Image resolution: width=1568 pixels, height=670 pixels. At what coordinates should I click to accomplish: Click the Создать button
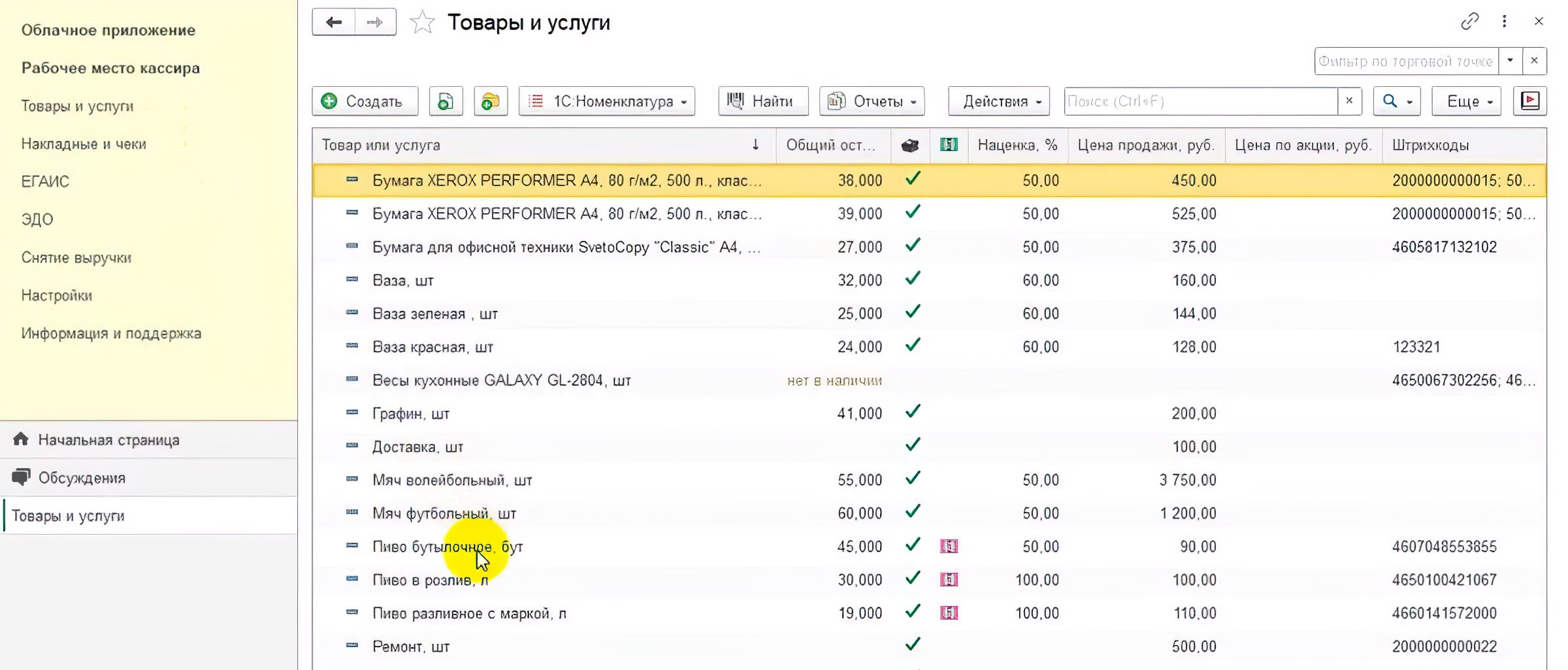tap(365, 101)
